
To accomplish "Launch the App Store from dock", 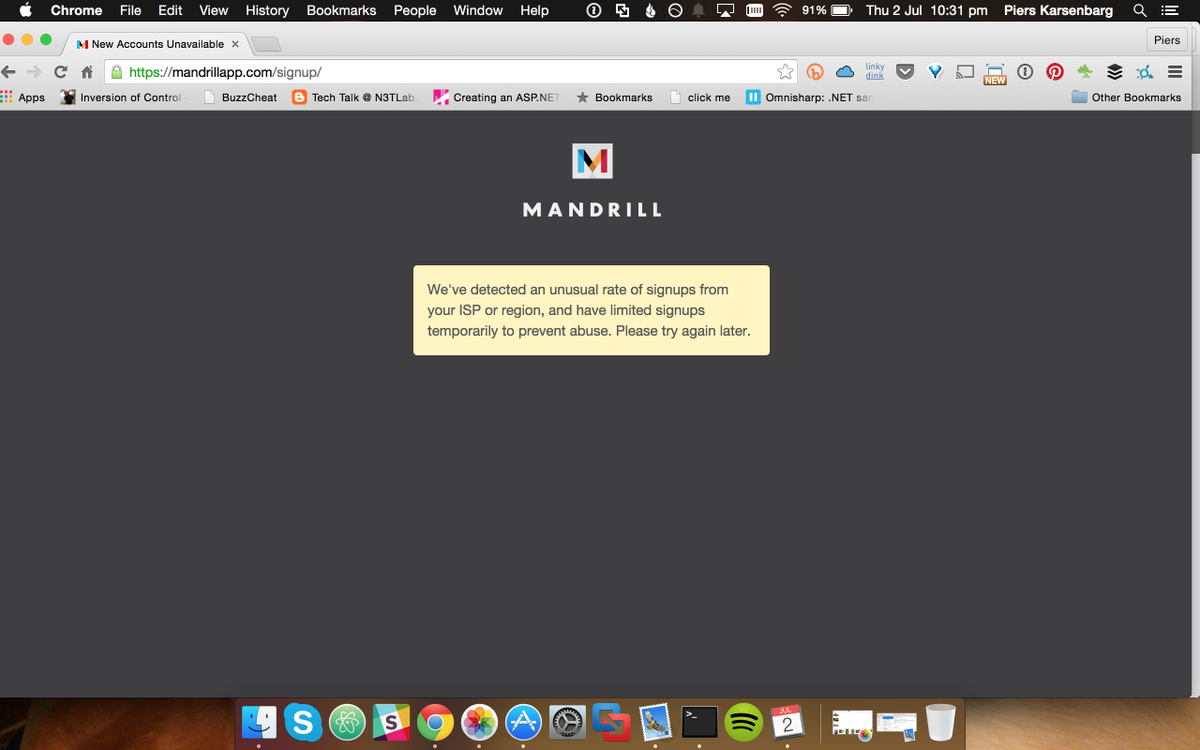I will [x=523, y=721].
